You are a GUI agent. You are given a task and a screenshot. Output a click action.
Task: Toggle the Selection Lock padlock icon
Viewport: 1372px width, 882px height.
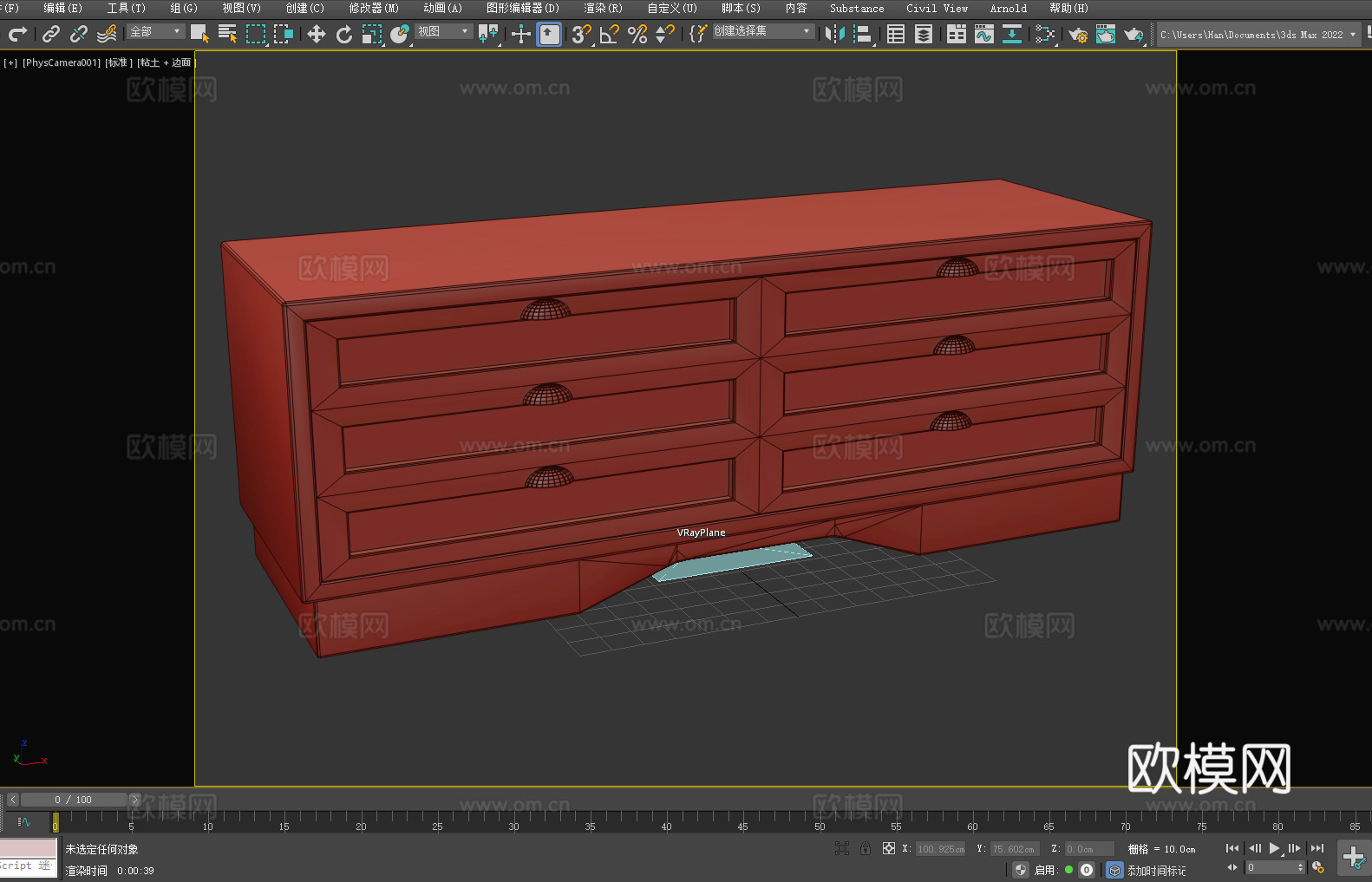click(866, 848)
